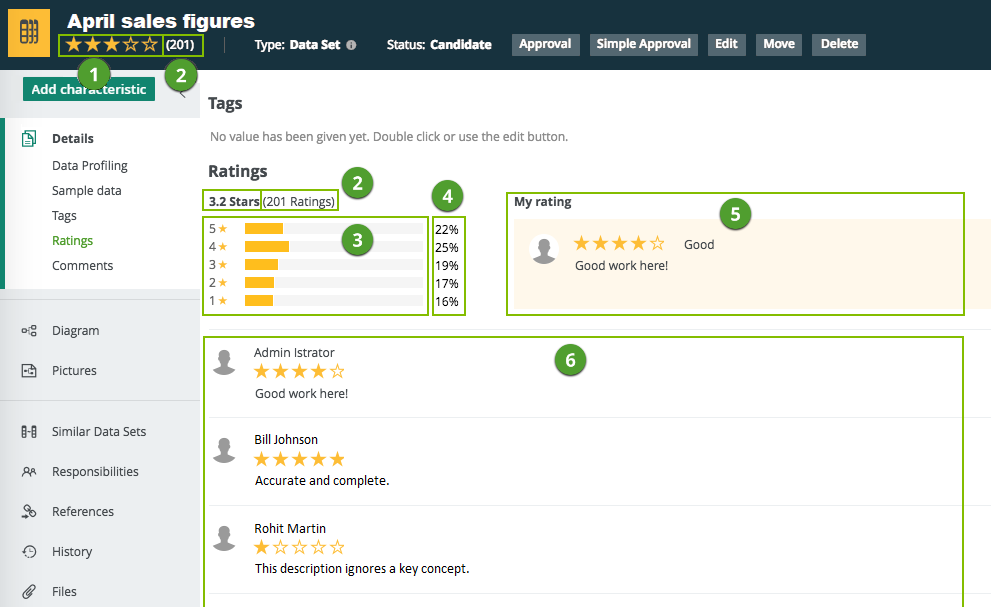Image resolution: width=991 pixels, height=607 pixels.
Task: Go to Comments in the Details menu
Action: pyautogui.click(x=82, y=266)
